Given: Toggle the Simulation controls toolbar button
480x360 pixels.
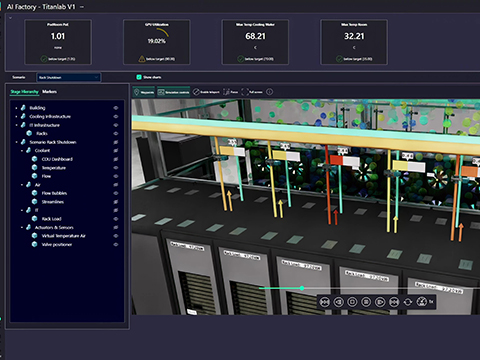Looking at the screenshot, I should (x=173, y=92).
